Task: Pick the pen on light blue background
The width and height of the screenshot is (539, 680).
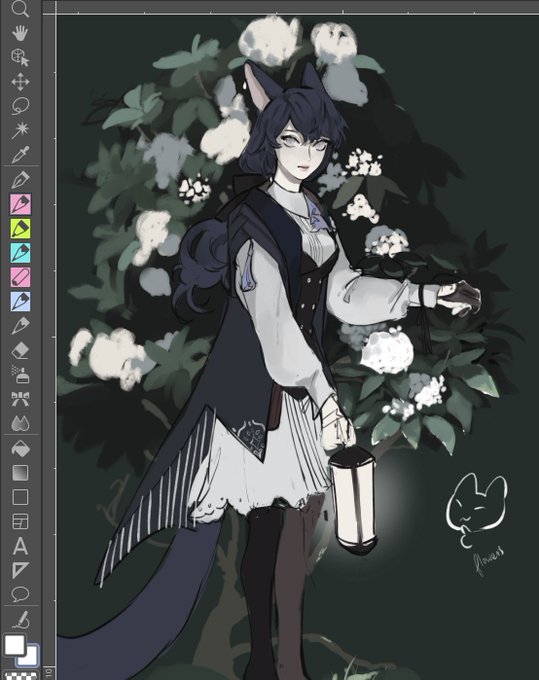Action: (20, 301)
